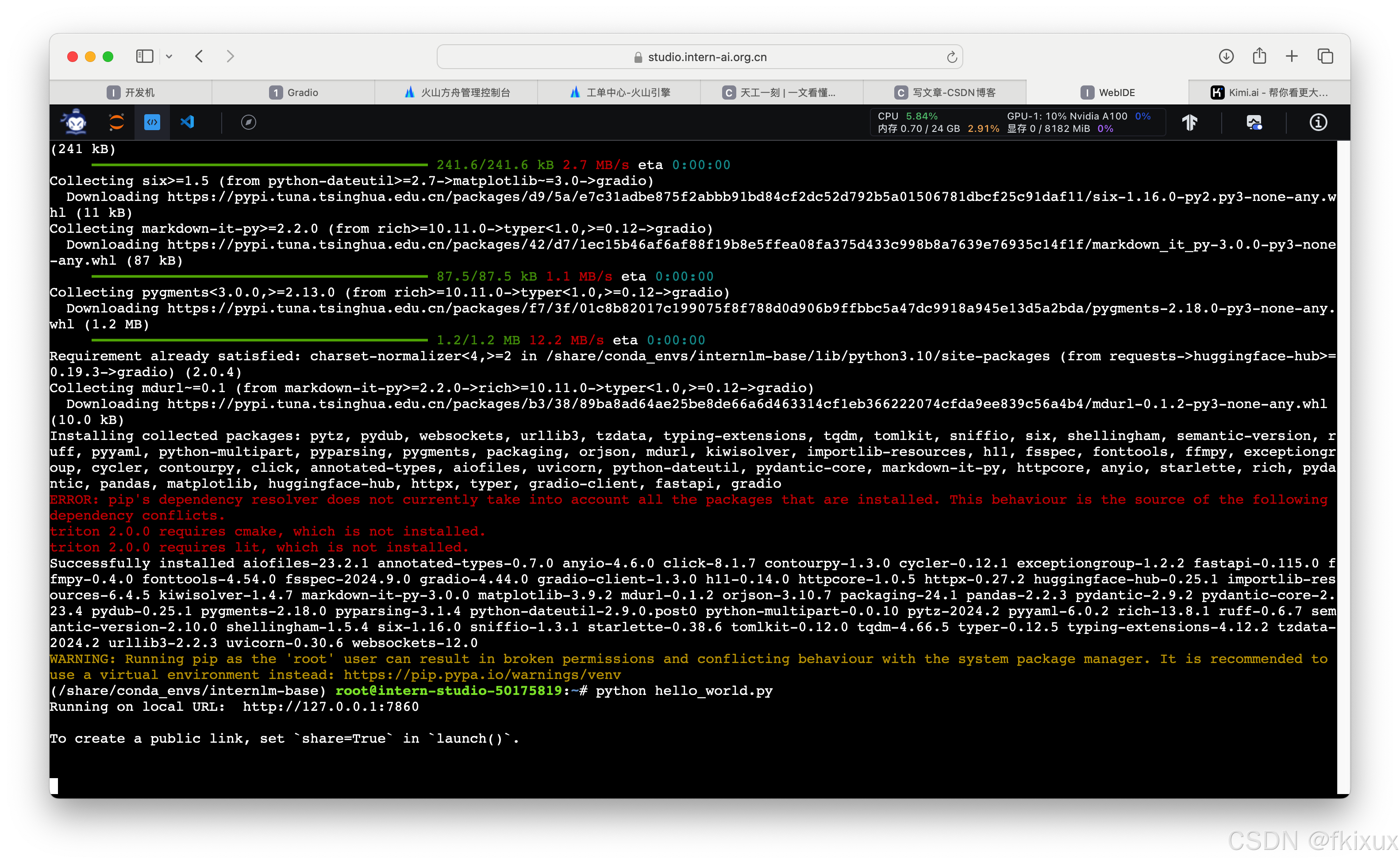Reload the page with refresh icon
The height and width of the screenshot is (864, 1400).
pos(952,57)
